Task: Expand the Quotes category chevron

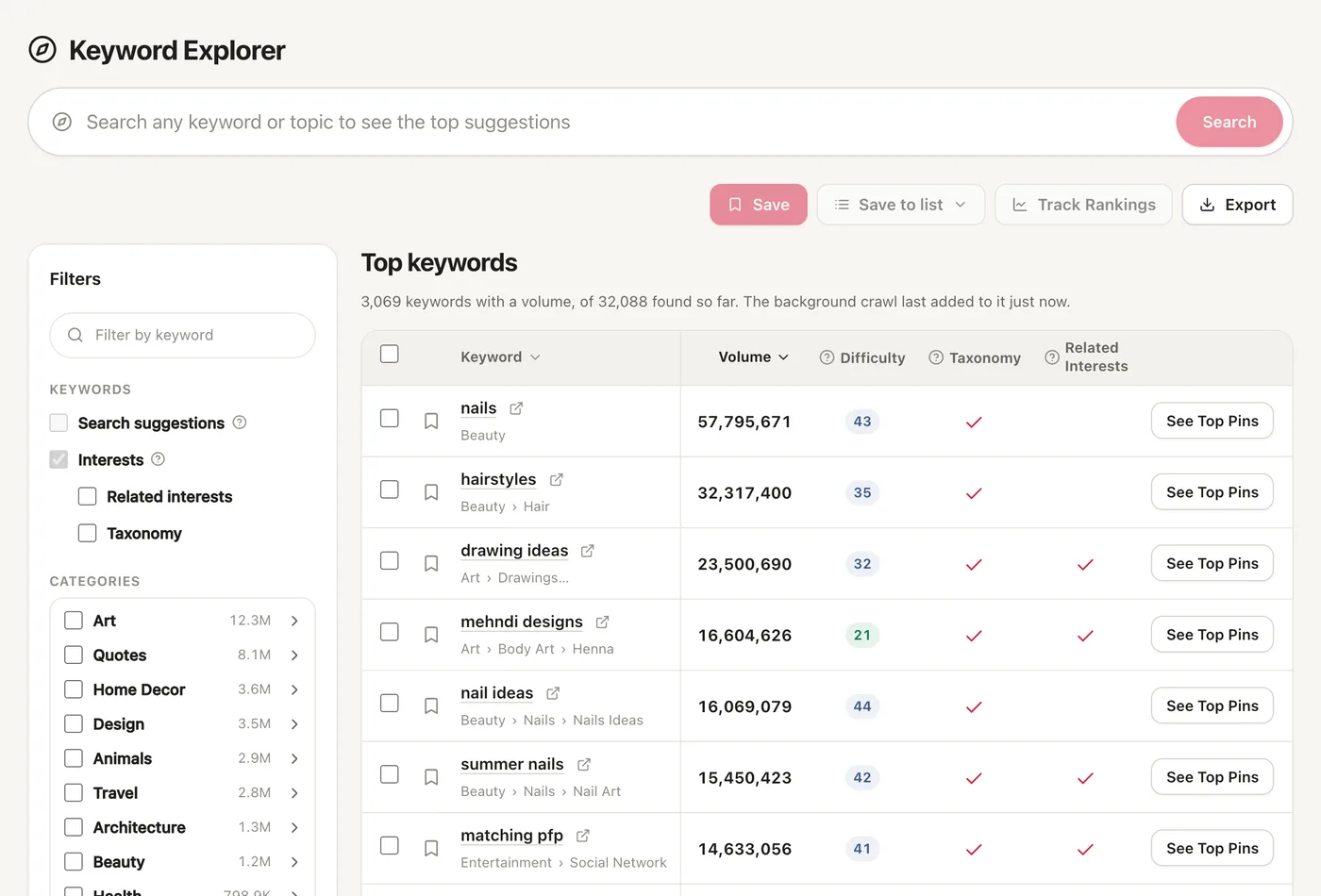Action: click(294, 655)
